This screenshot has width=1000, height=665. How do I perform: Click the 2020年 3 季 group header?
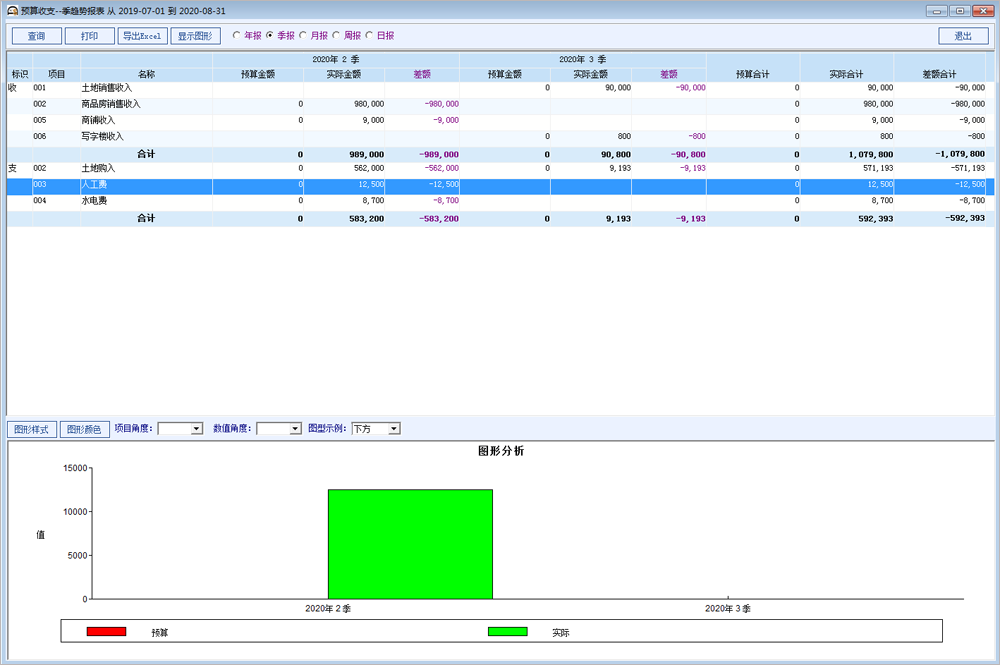[x=582, y=59]
